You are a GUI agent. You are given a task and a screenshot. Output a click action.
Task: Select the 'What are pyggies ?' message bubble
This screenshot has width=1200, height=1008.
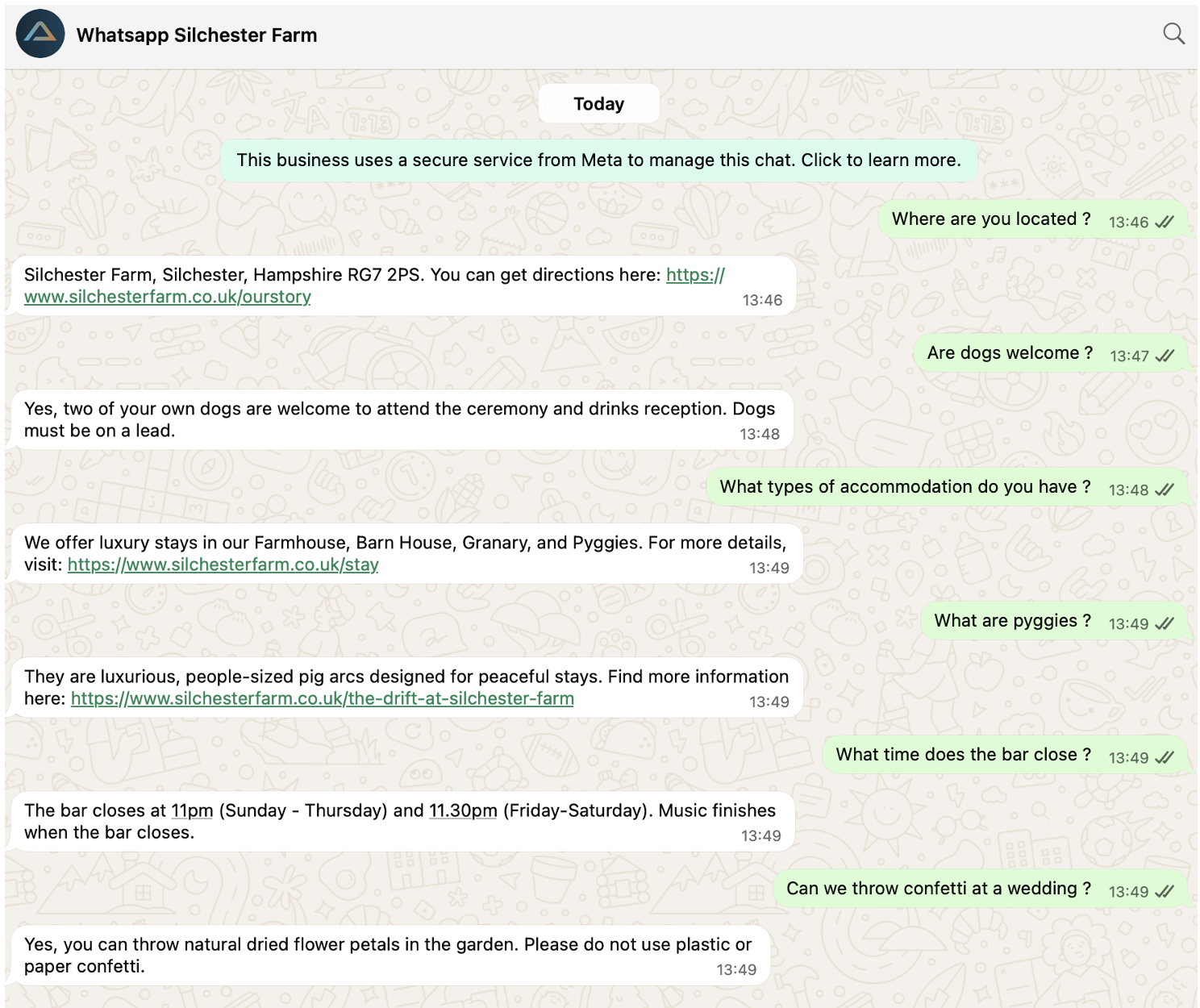point(1011,621)
